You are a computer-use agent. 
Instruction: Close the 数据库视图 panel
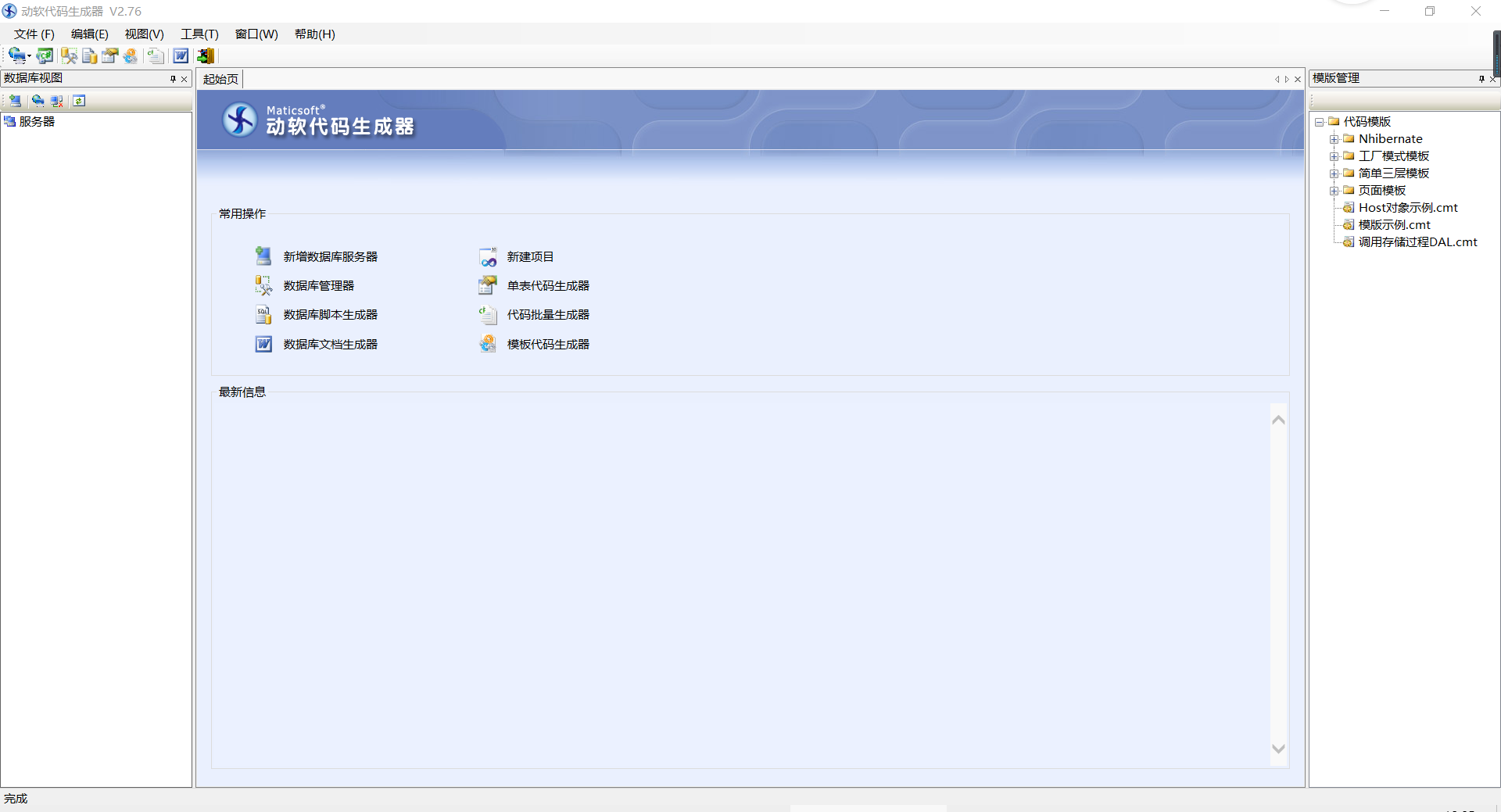[184, 79]
